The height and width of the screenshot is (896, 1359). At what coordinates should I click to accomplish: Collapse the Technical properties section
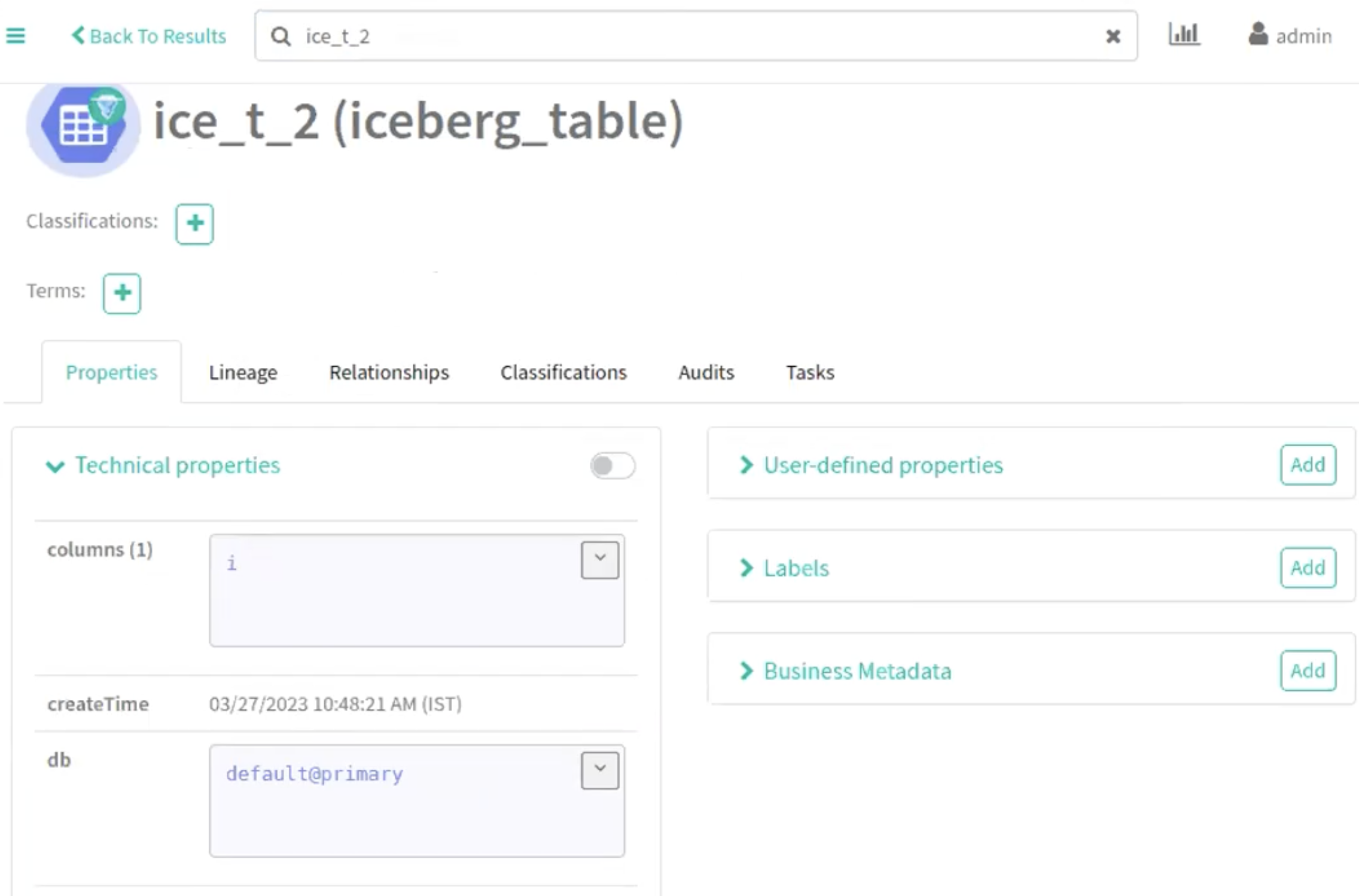(x=55, y=466)
